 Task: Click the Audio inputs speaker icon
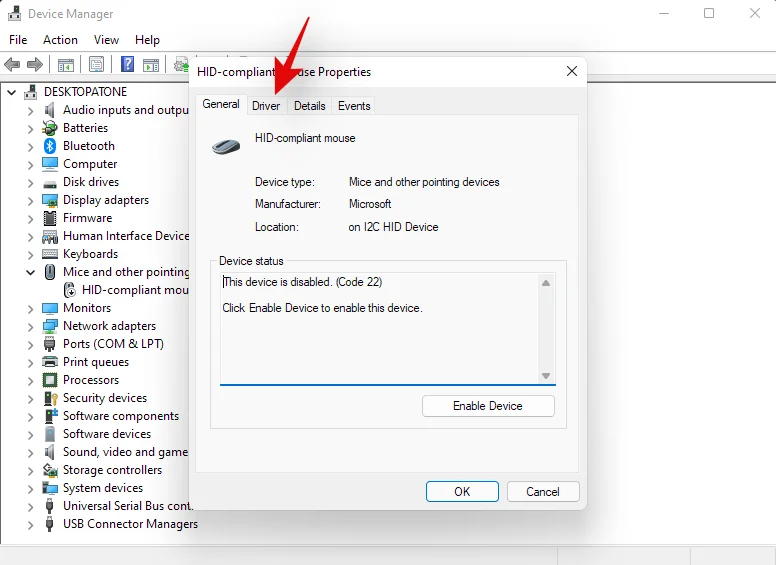pyautogui.click(x=49, y=110)
